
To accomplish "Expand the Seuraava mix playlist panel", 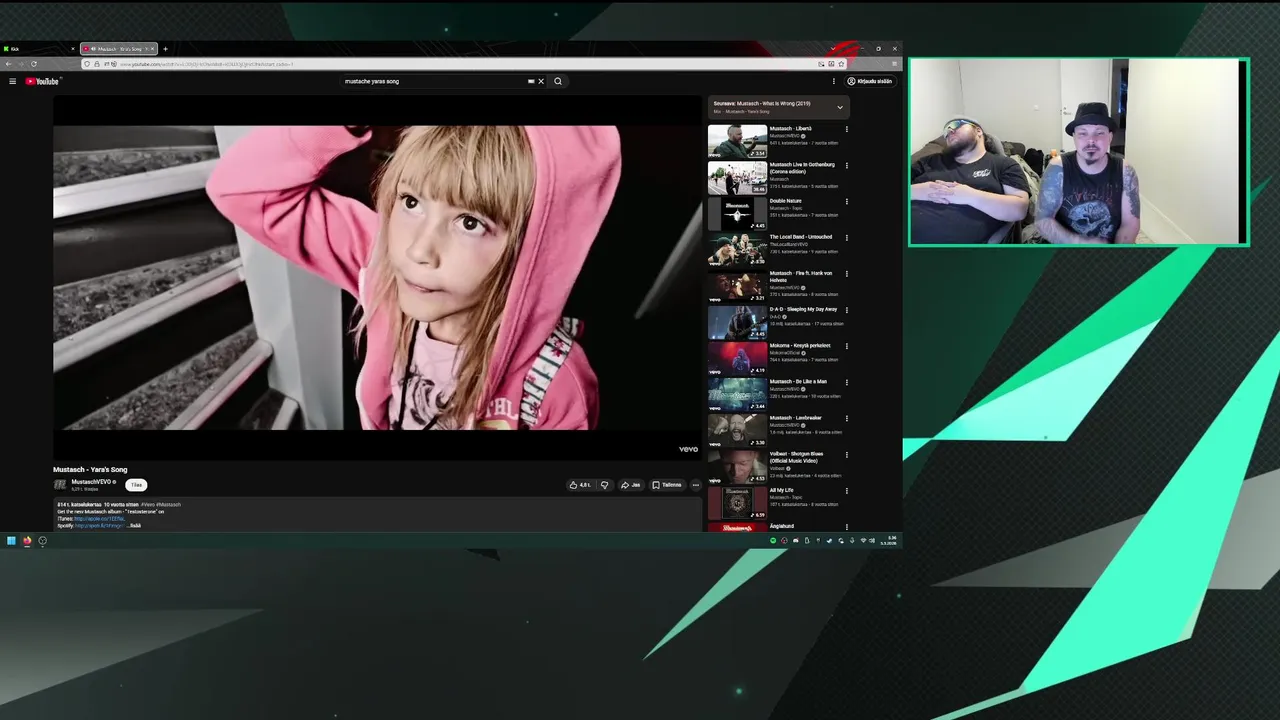I will (840, 107).
